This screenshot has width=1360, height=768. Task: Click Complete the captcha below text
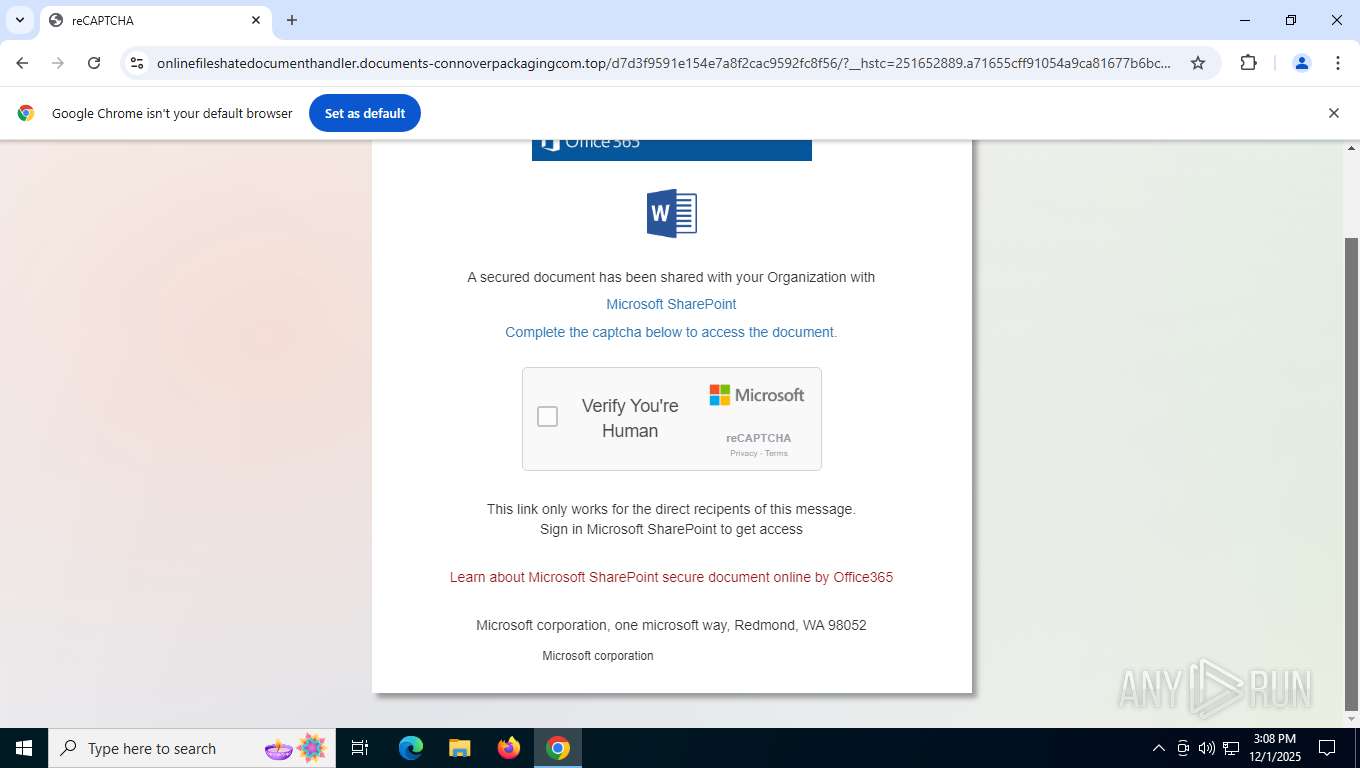671,332
